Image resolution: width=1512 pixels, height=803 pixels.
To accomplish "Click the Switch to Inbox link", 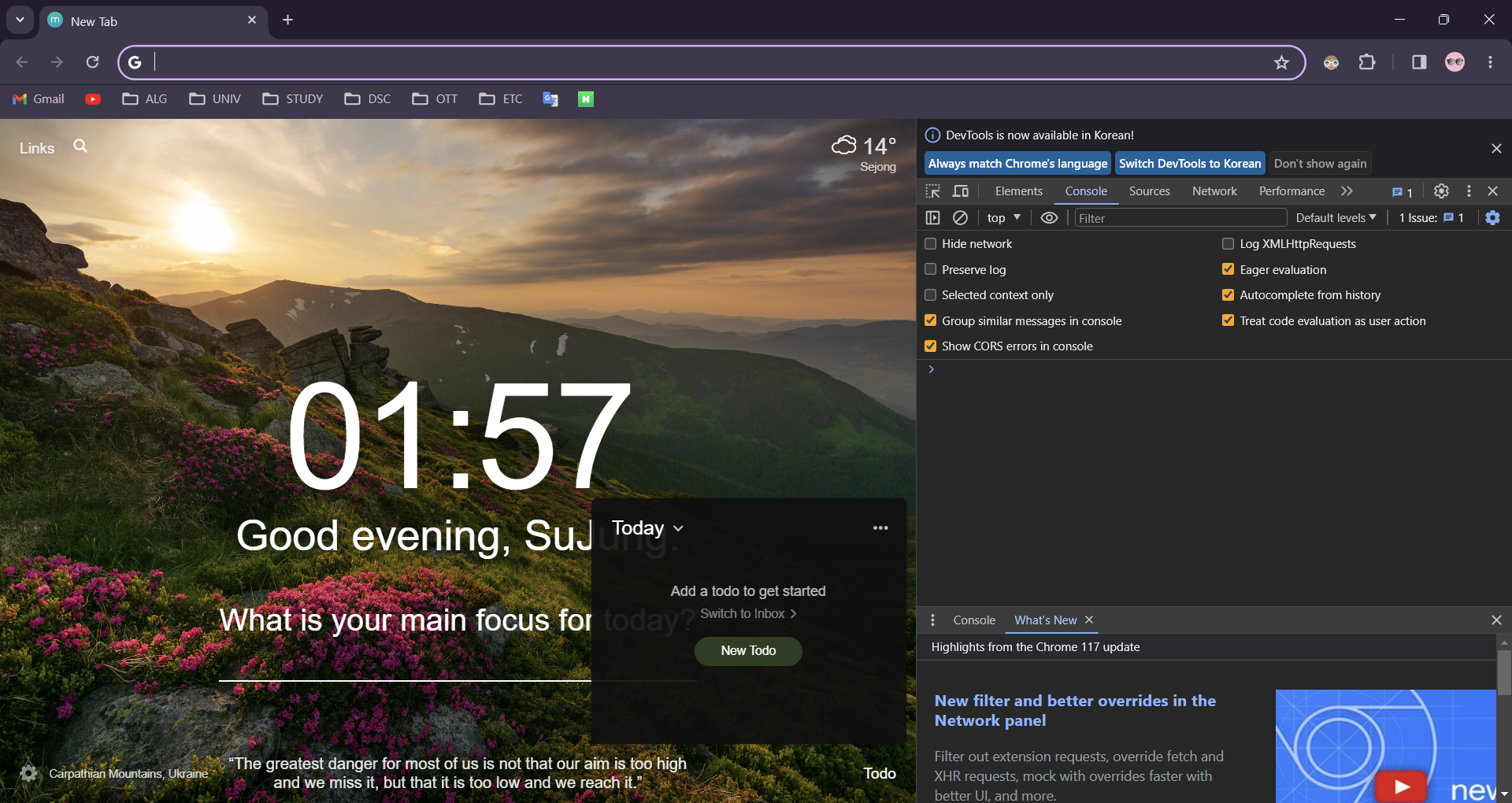I will point(748,614).
